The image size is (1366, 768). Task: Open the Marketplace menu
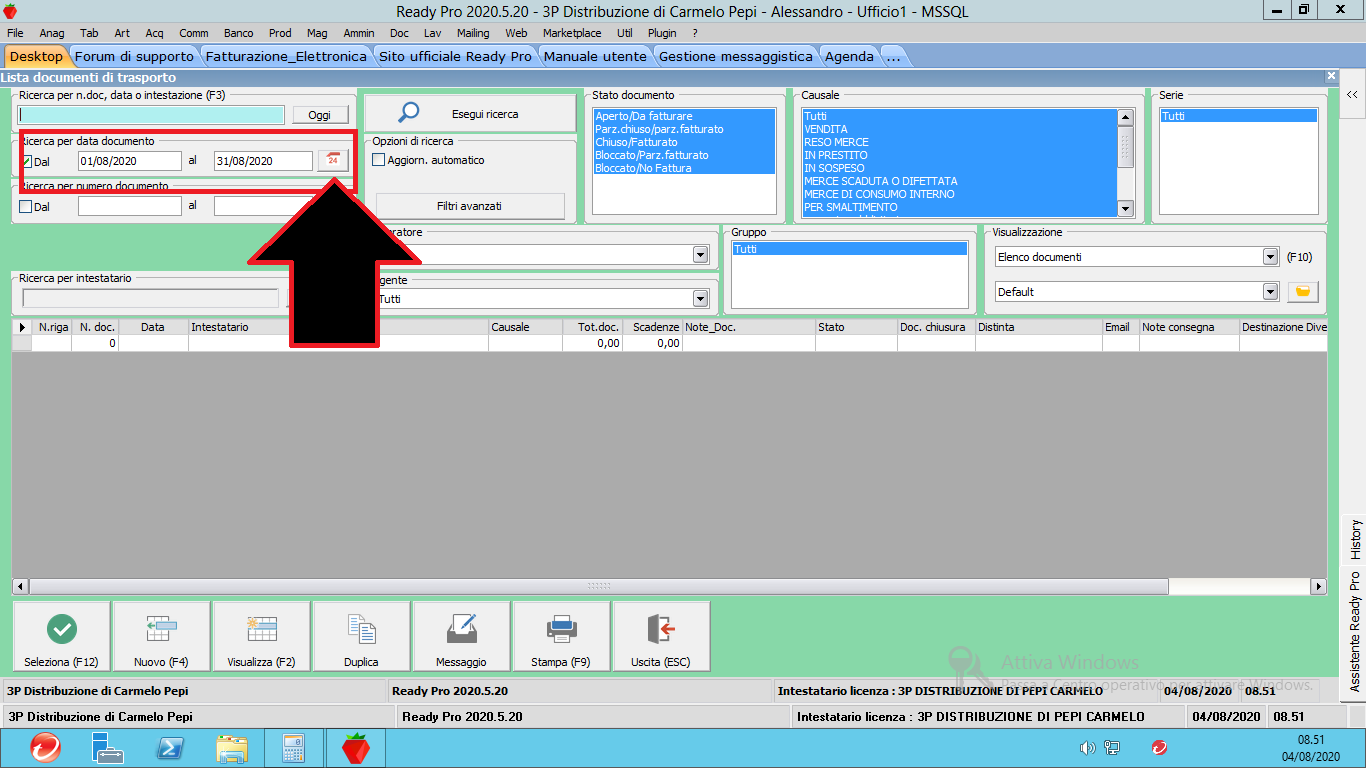click(x=572, y=33)
